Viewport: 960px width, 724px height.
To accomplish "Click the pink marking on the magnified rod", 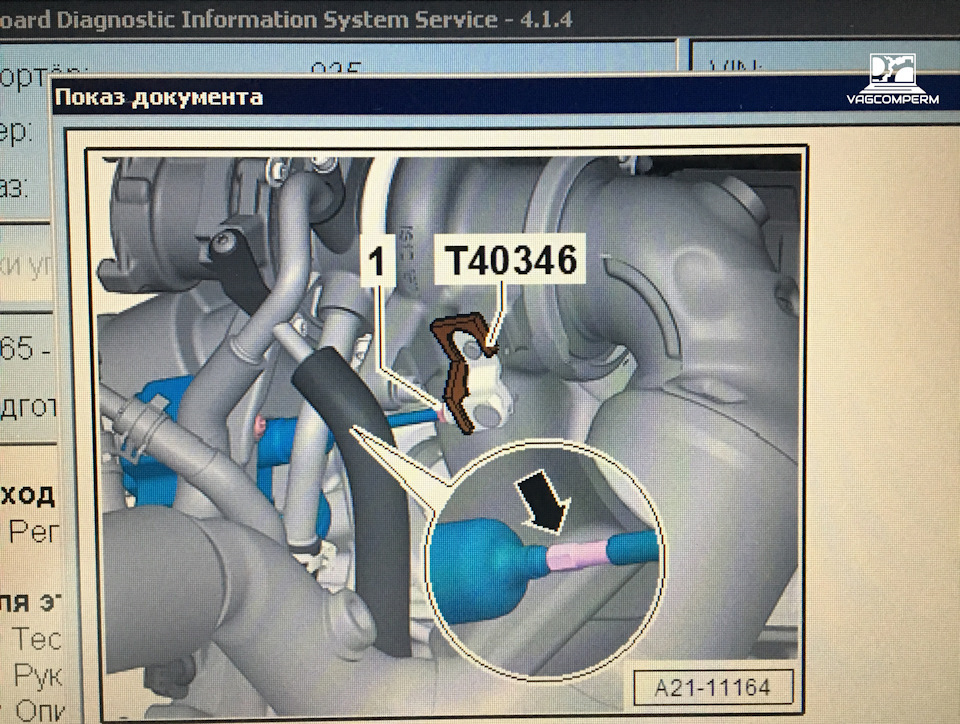I will (578, 553).
